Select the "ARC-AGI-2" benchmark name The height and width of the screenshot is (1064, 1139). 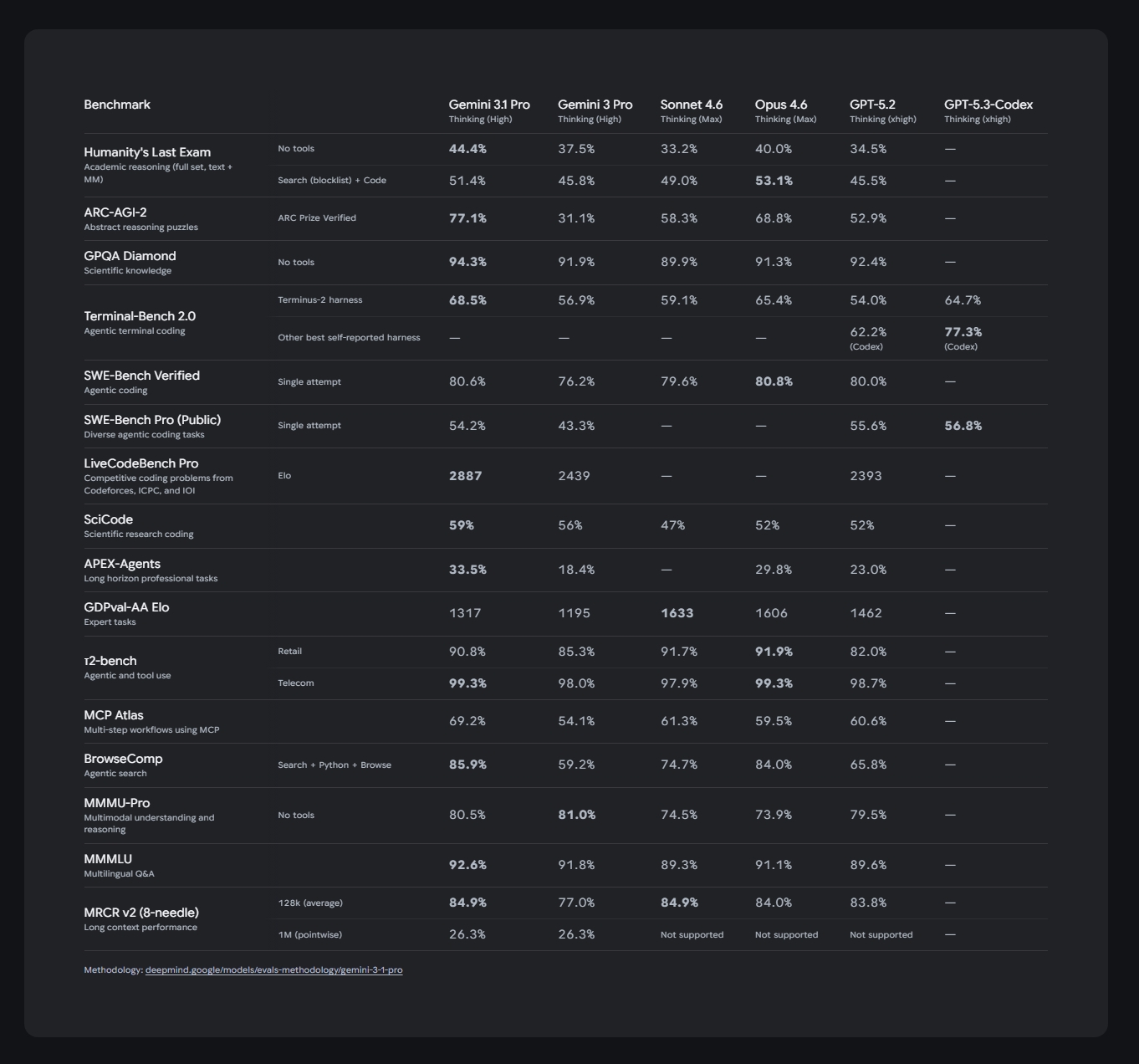(x=115, y=212)
